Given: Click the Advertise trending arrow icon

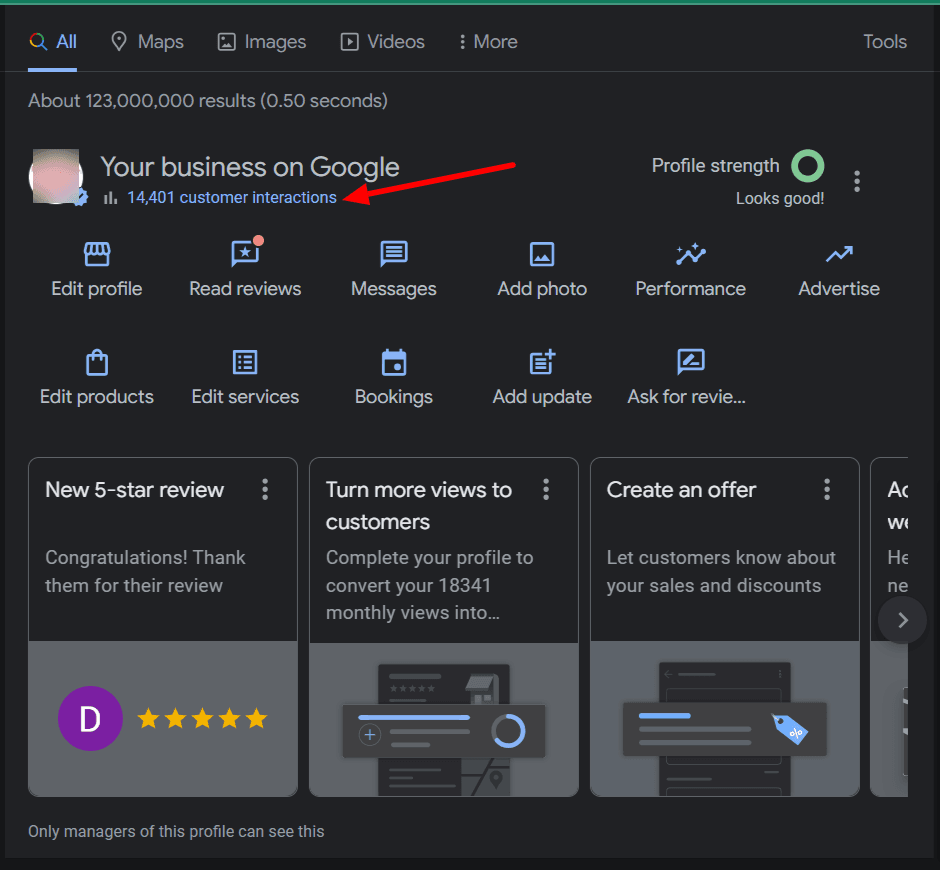Looking at the screenshot, I should (x=839, y=254).
